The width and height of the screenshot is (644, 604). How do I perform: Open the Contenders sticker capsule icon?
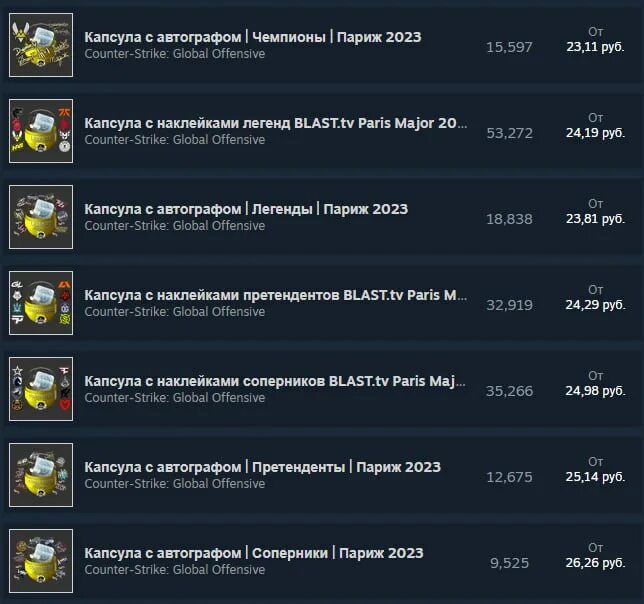[41, 303]
